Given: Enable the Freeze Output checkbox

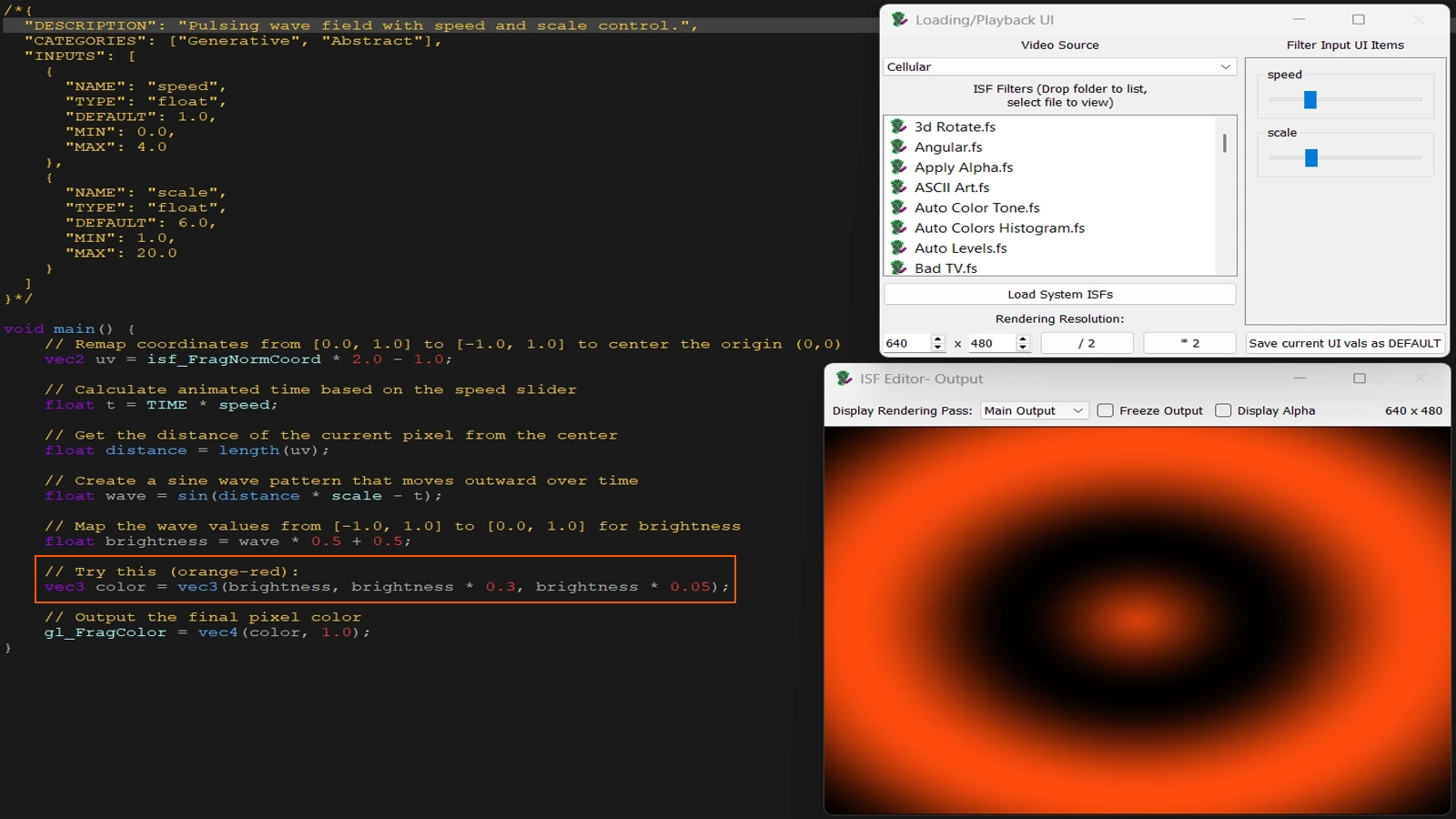Looking at the screenshot, I should pyautogui.click(x=1105, y=410).
